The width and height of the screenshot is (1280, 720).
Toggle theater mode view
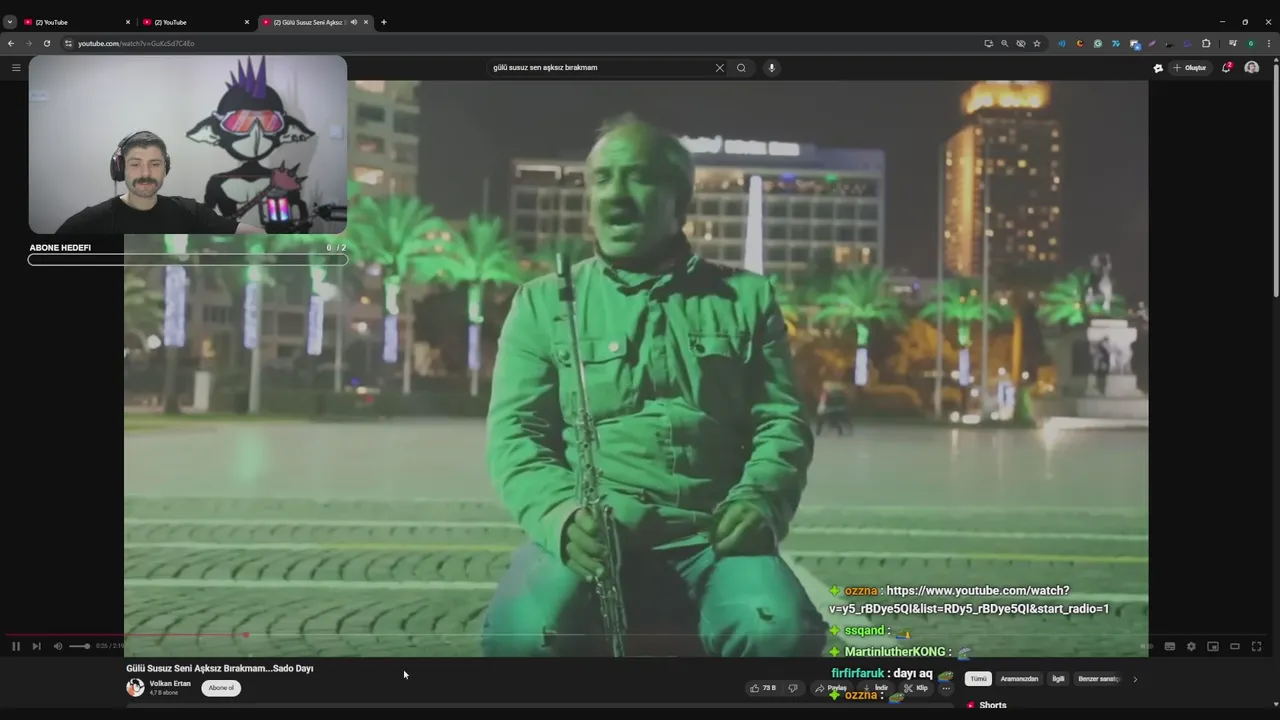(x=1235, y=646)
